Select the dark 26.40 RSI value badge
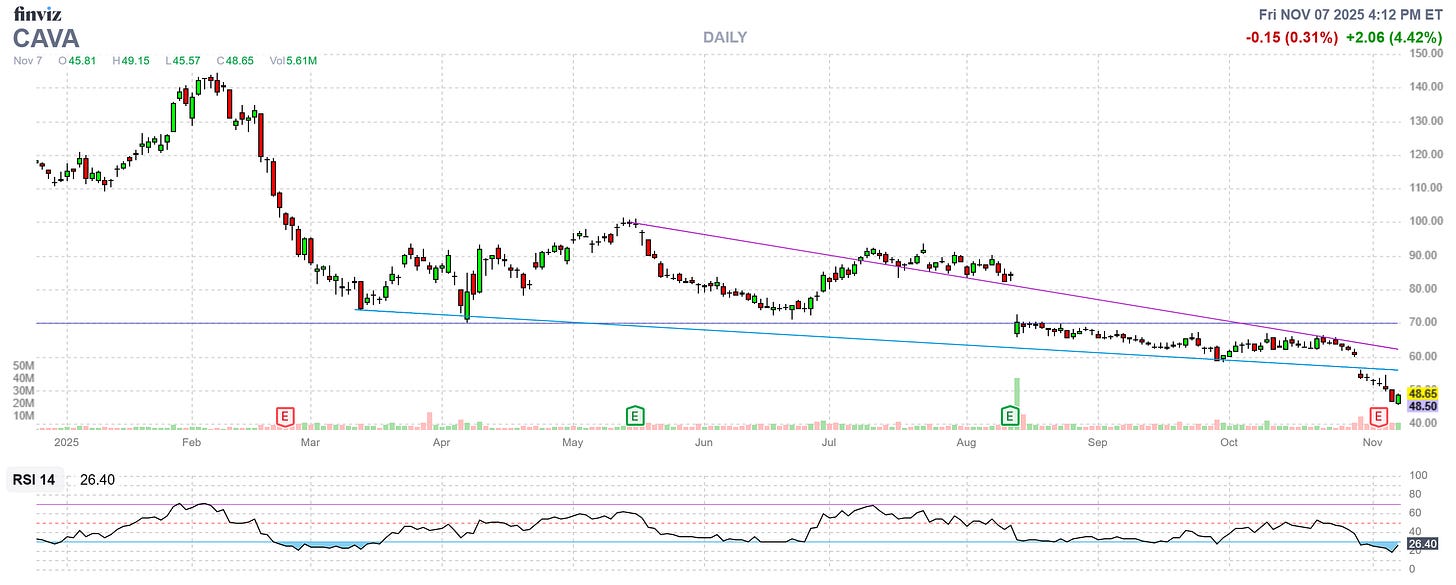This screenshot has width=1456, height=585. (x=1420, y=543)
